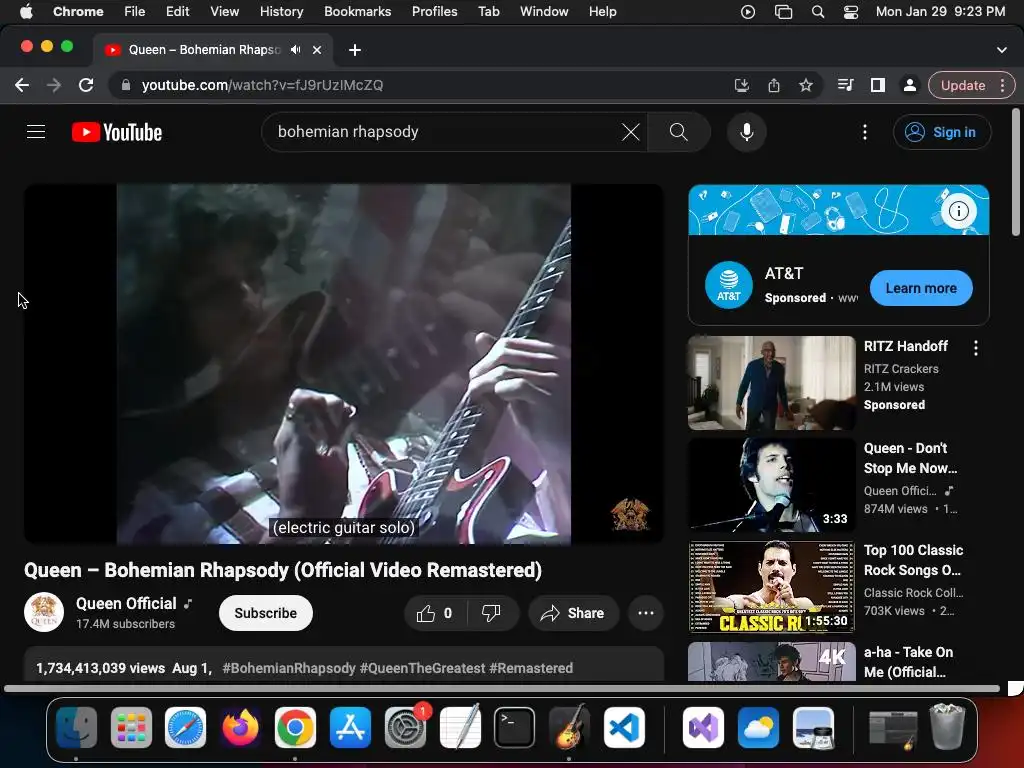Open more actions ellipsis below video
1024x768 pixels.
646,613
